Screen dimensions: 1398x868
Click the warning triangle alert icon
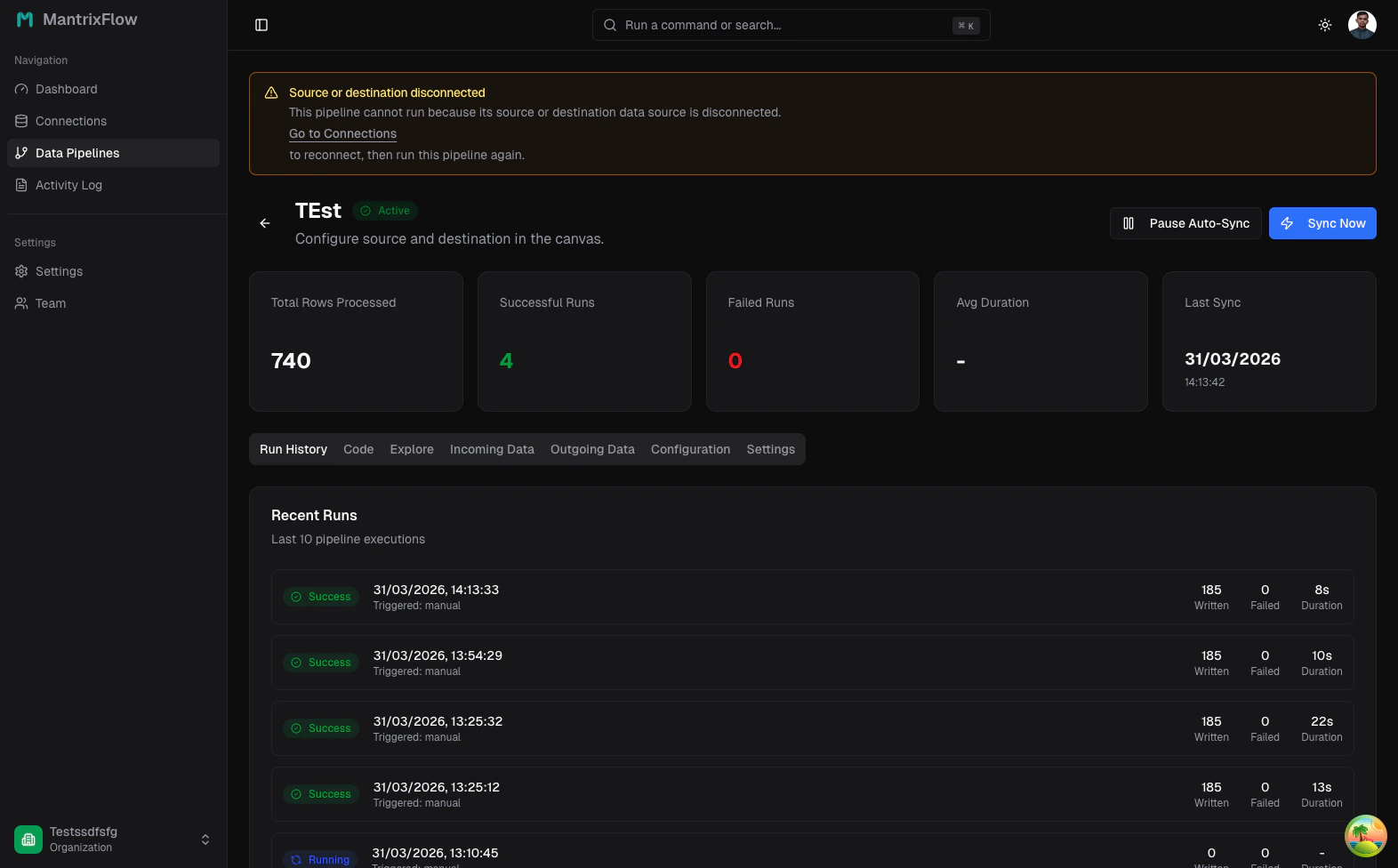[x=271, y=92]
